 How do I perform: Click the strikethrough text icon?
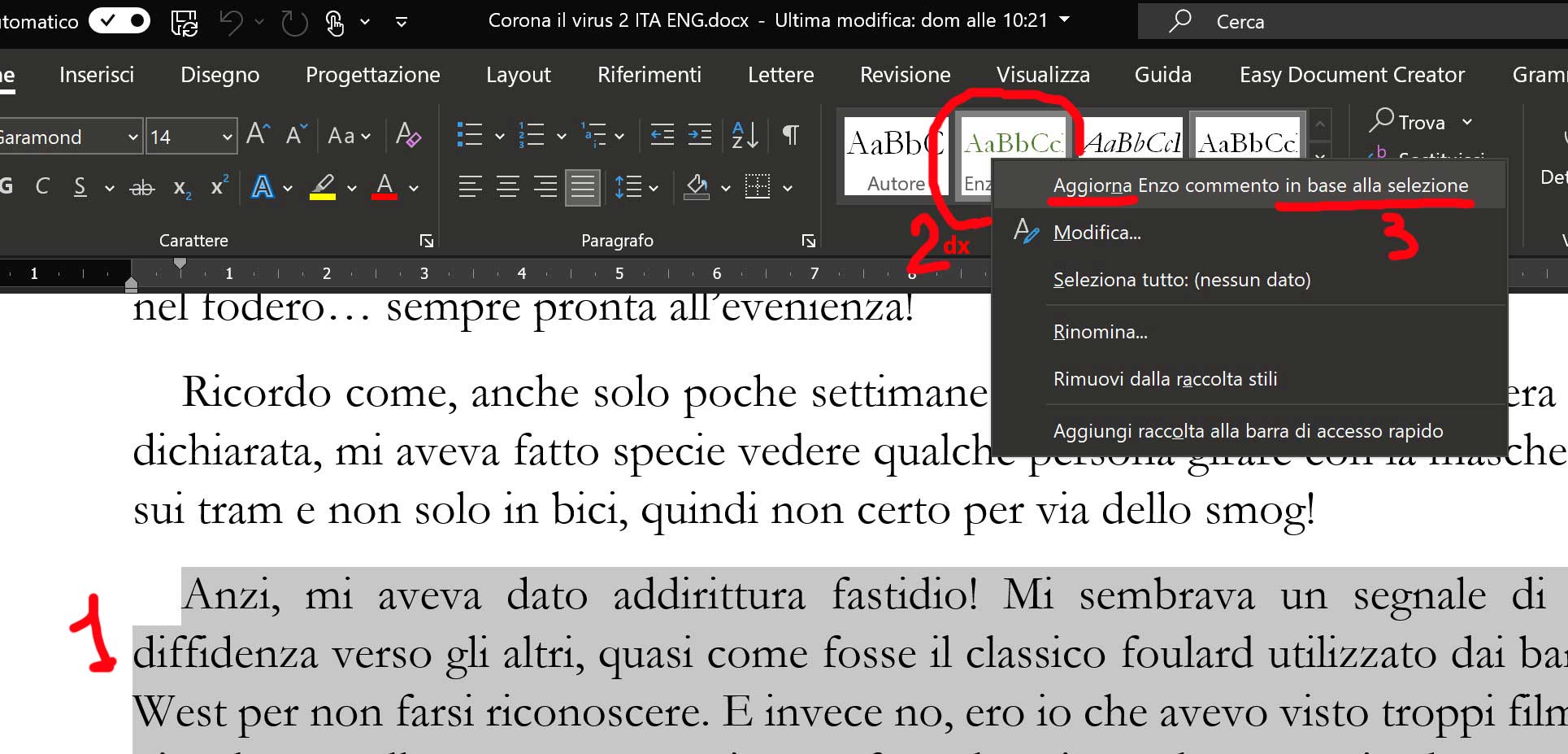pos(142,188)
